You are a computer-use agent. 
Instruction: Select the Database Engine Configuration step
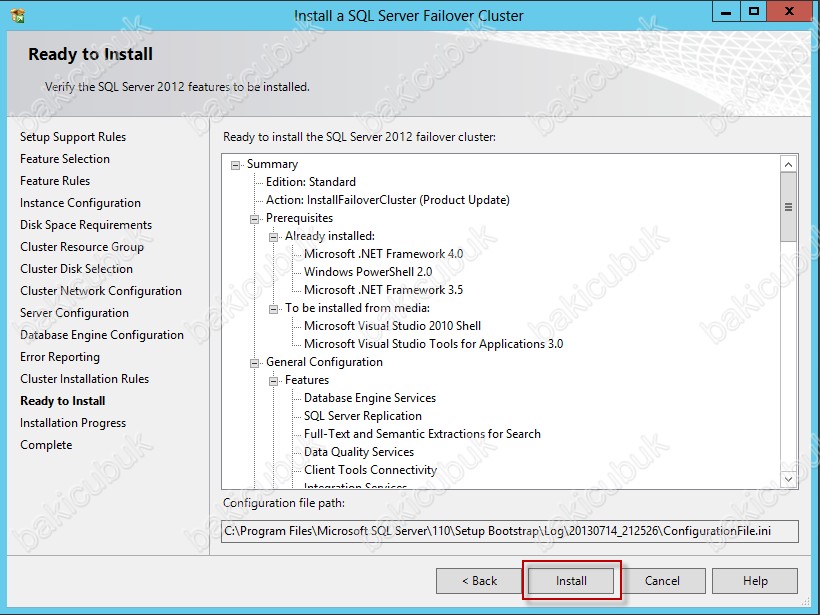tap(102, 335)
